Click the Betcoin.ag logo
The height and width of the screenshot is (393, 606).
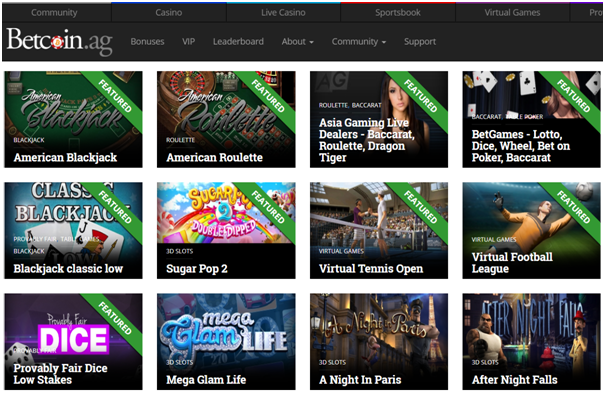click(60, 42)
